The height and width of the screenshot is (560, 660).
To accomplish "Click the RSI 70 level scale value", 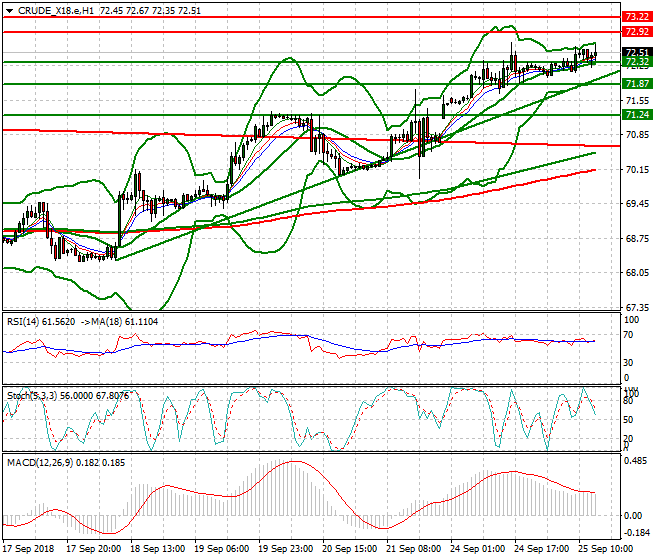I will pos(628,335).
